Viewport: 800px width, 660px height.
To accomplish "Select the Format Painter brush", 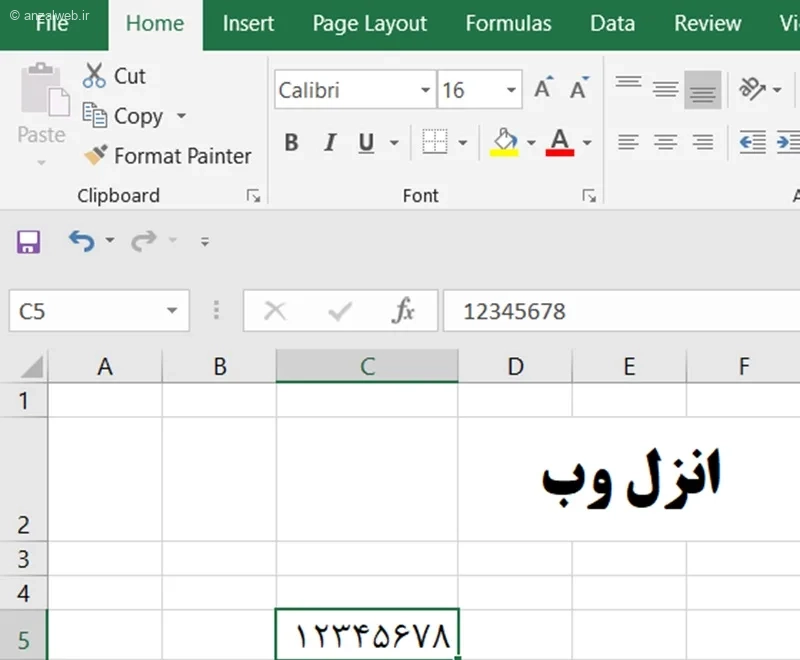I will [95, 155].
